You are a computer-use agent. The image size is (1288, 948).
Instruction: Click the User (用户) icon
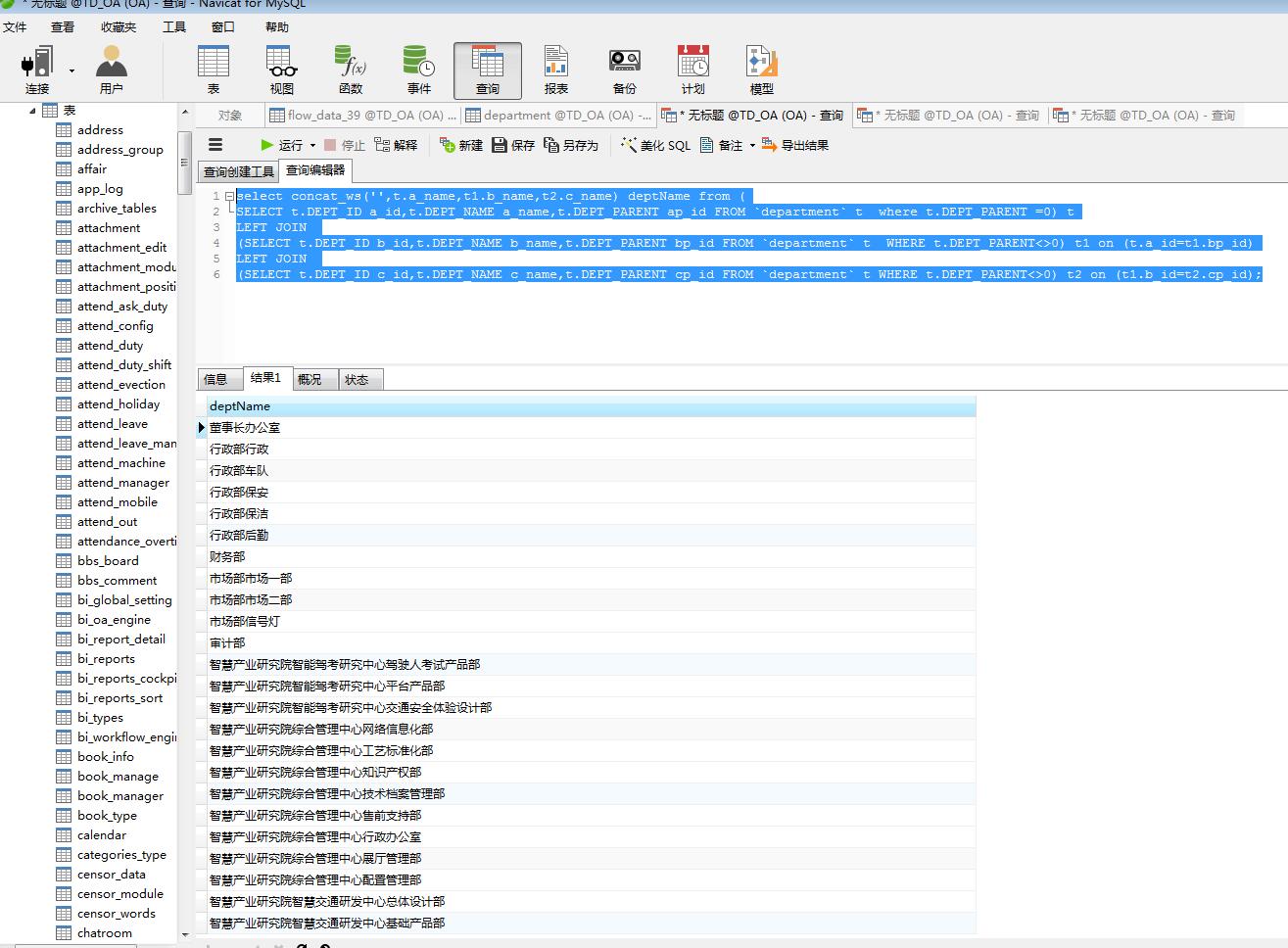pos(112,64)
